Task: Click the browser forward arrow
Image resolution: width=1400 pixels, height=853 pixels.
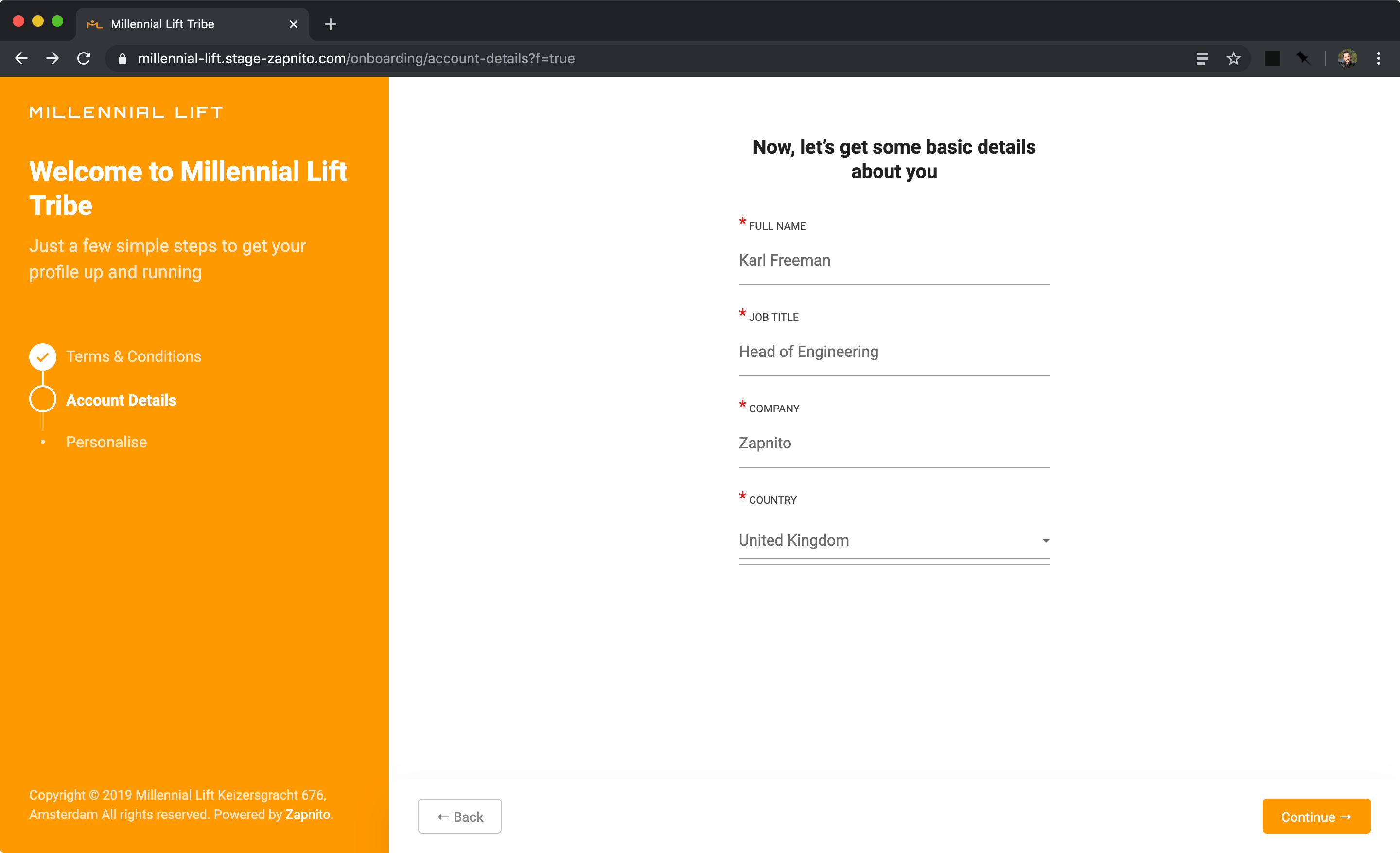Action: [52, 58]
